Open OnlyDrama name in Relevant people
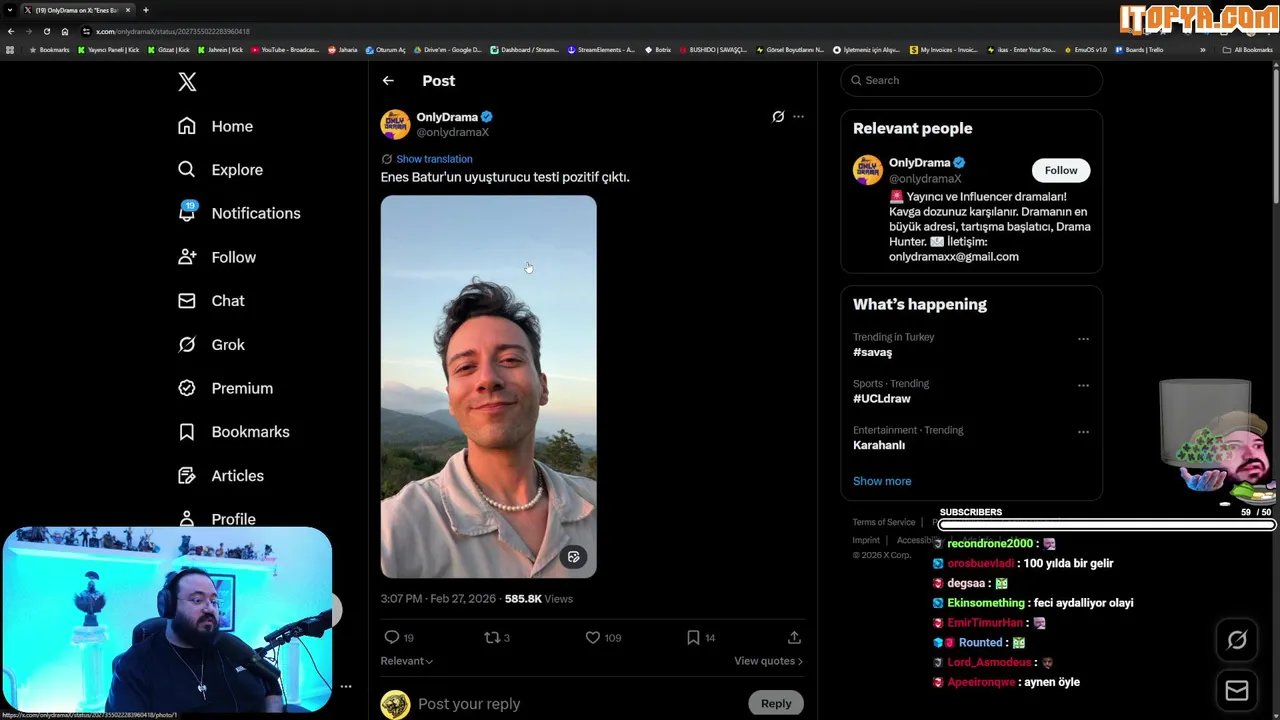 click(919, 163)
